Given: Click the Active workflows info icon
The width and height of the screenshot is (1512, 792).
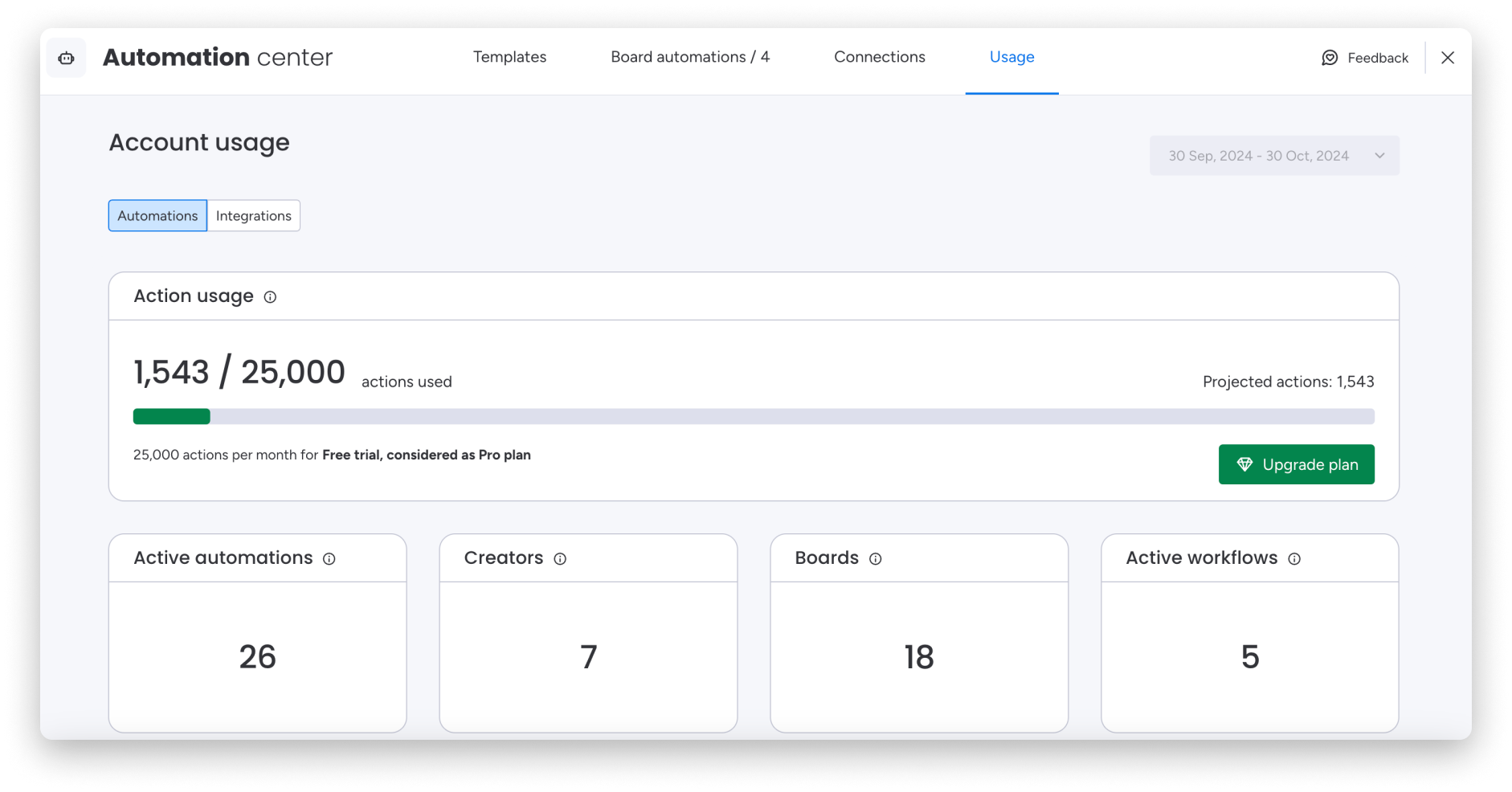Looking at the screenshot, I should click(1295, 559).
